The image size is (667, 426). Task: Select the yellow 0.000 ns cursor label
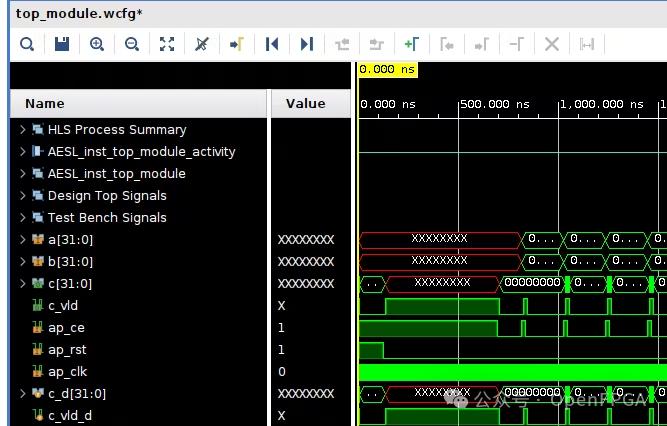387,70
